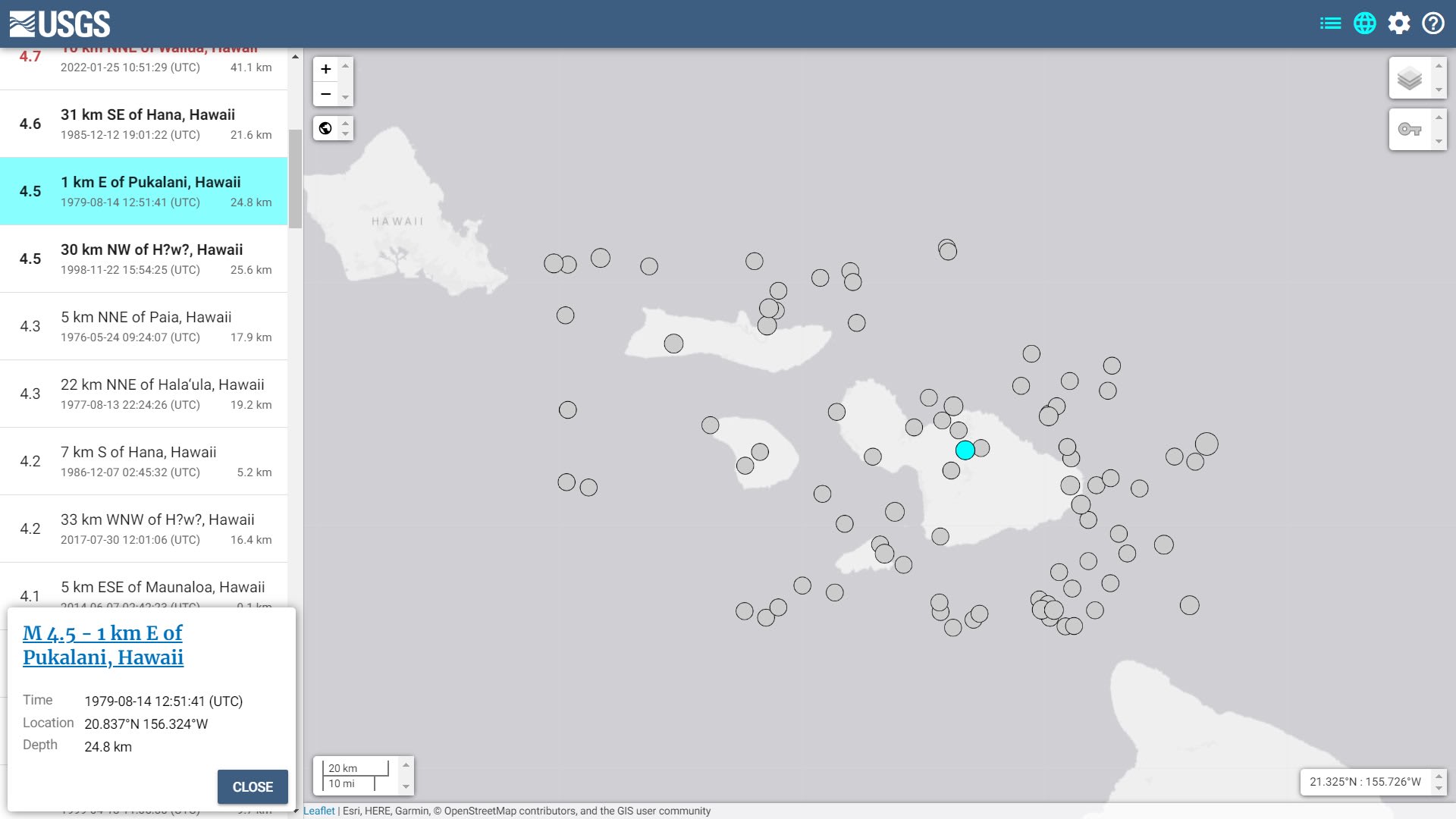Click the 20.837°N 156.324°W location value
Image resolution: width=1456 pixels, height=819 pixels.
pos(146,724)
